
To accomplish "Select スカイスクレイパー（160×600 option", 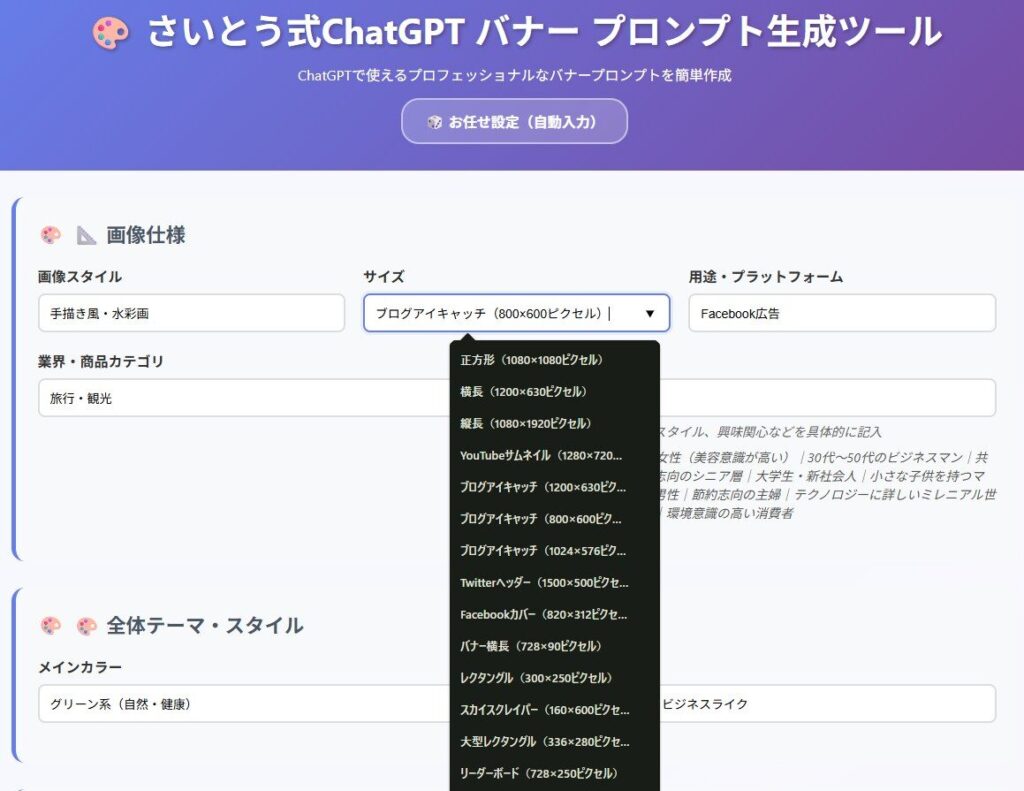I will [554, 710].
